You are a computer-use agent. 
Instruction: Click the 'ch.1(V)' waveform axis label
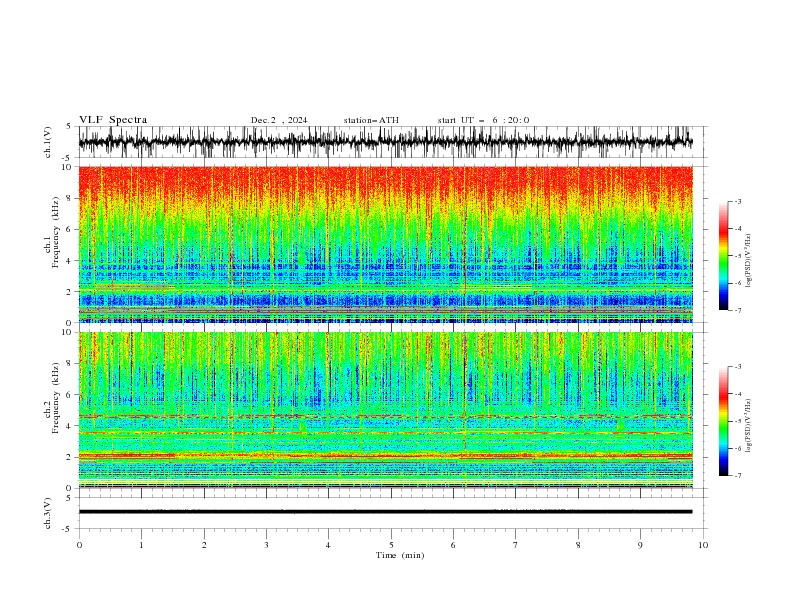[48, 142]
